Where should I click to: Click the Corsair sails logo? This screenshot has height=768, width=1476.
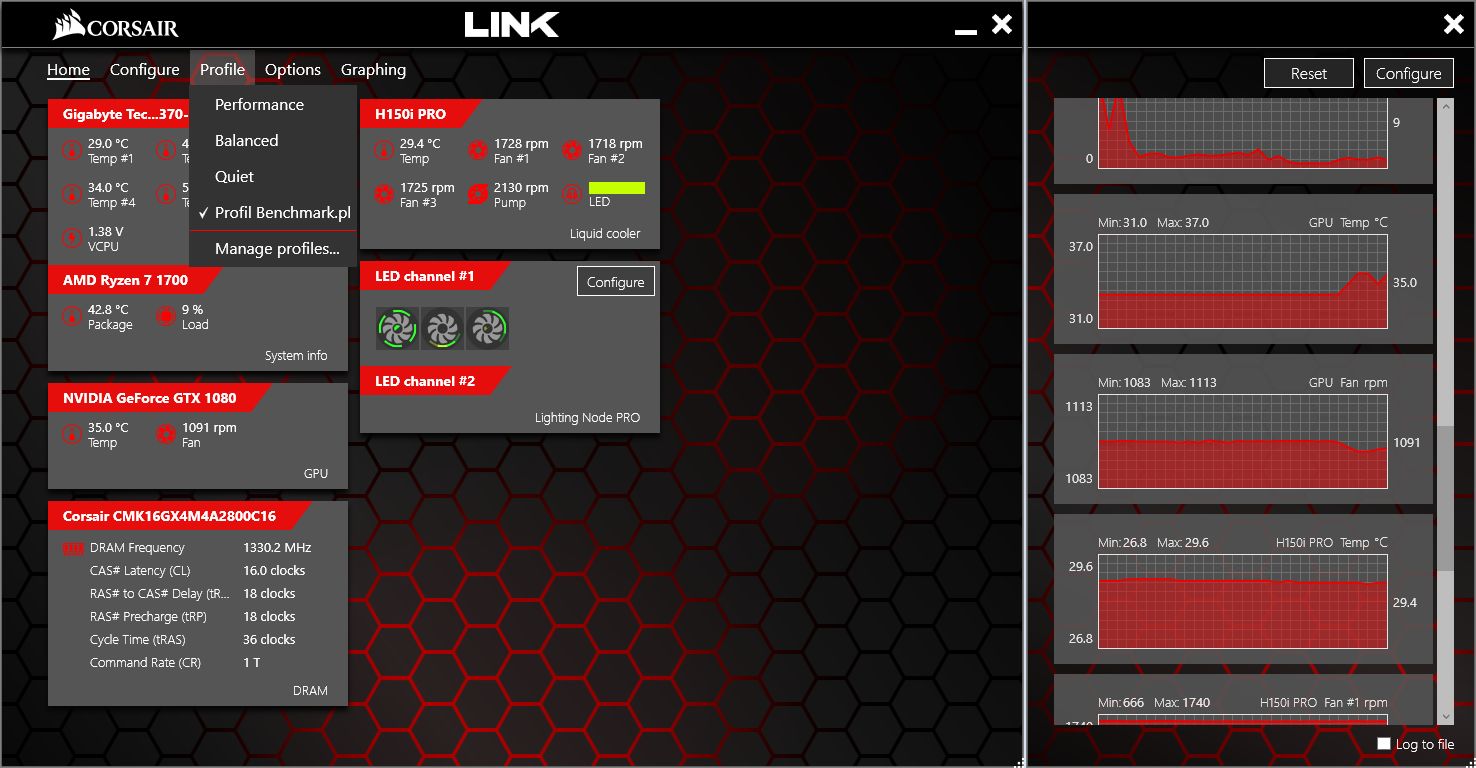(x=69, y=24)
